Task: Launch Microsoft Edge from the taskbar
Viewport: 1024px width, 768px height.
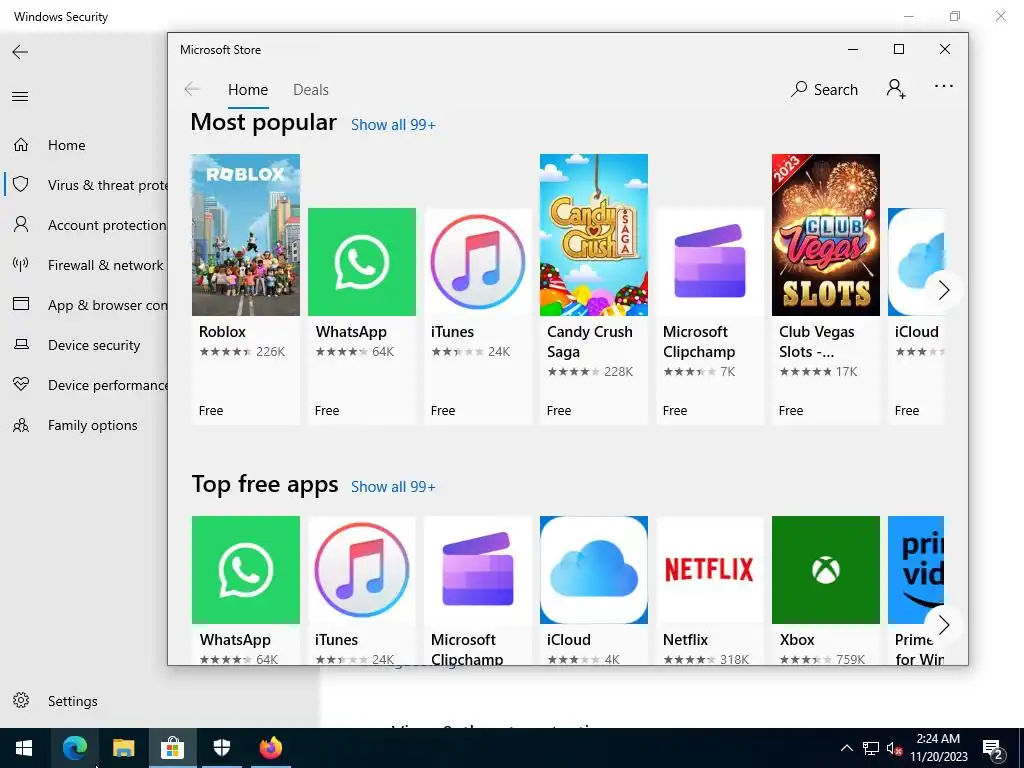Action: point(74,748)
